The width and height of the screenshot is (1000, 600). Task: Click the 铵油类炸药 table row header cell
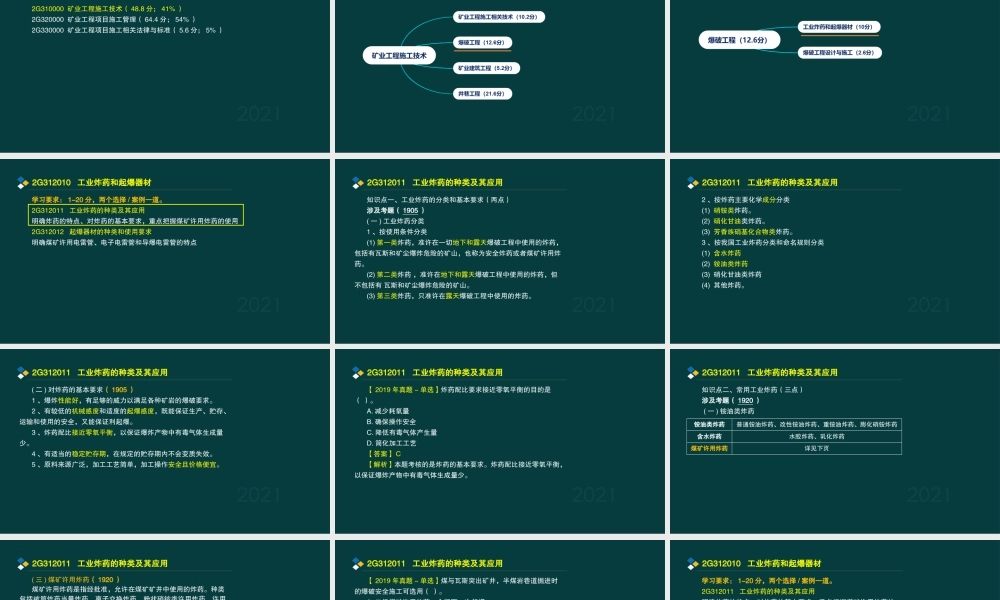[x=709, y=424]
